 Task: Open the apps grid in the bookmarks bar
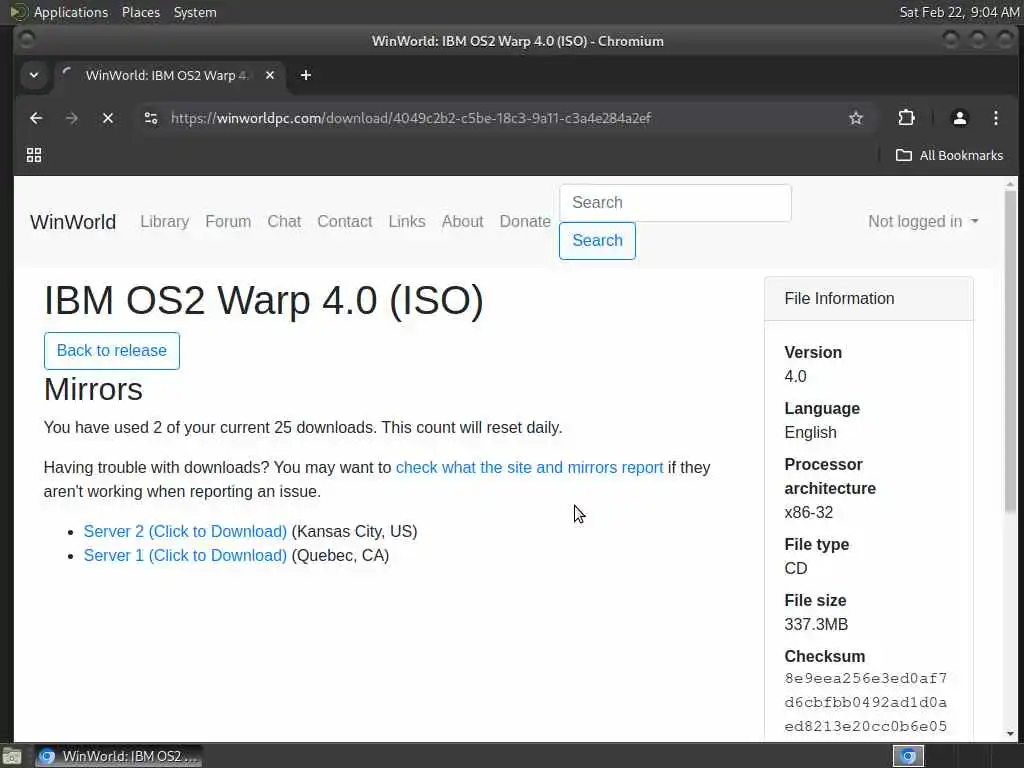[34, 155]
